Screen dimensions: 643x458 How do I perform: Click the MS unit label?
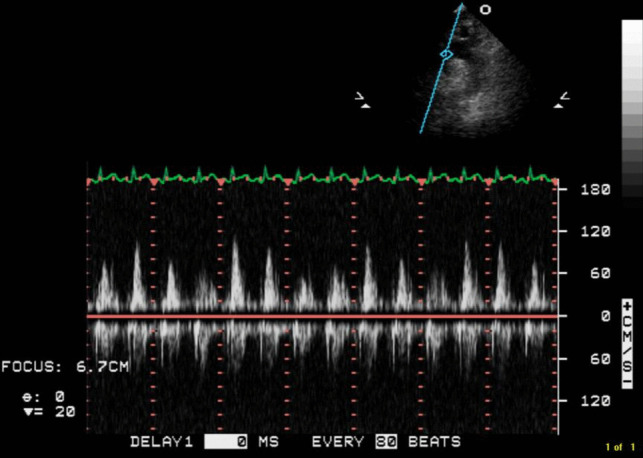(268, 442)
